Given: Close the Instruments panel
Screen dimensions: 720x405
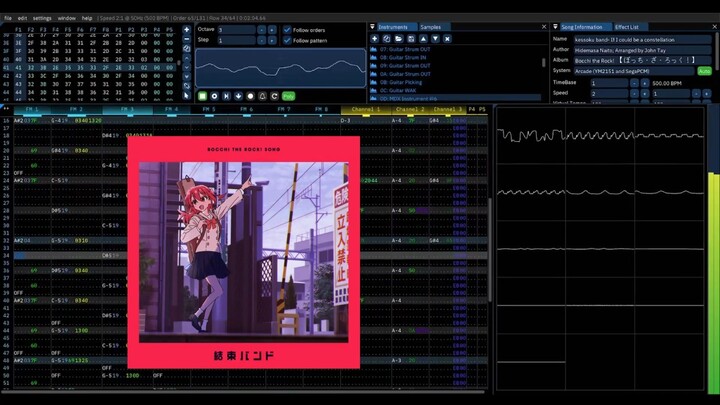Looking at the screenshot, I should (x=544, y=27).
